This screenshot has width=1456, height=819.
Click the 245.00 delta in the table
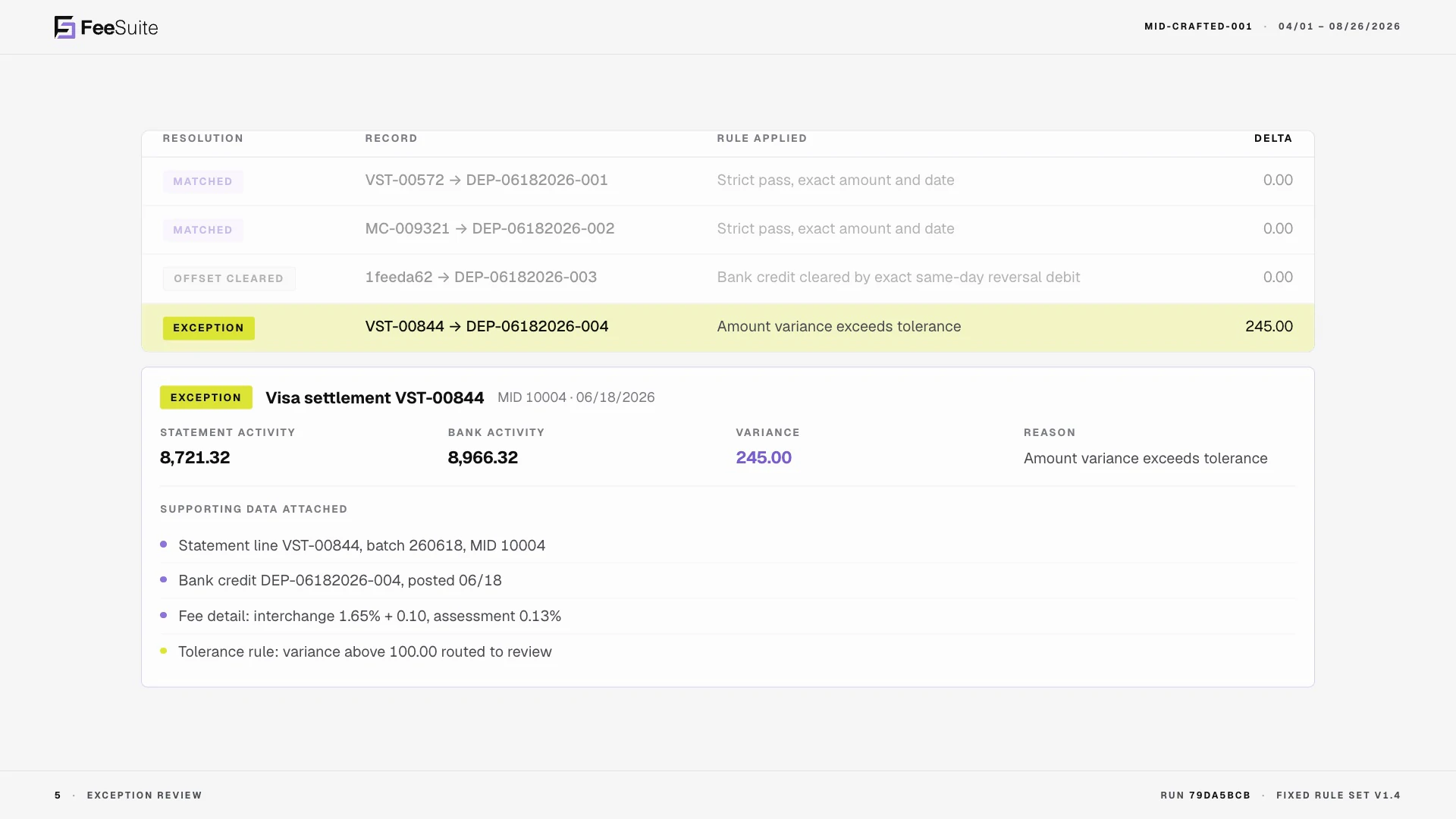[1269, 327]
